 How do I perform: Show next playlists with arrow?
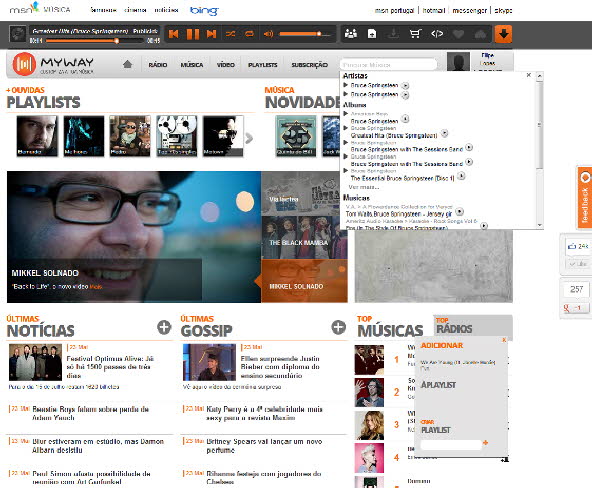(249, 138)
